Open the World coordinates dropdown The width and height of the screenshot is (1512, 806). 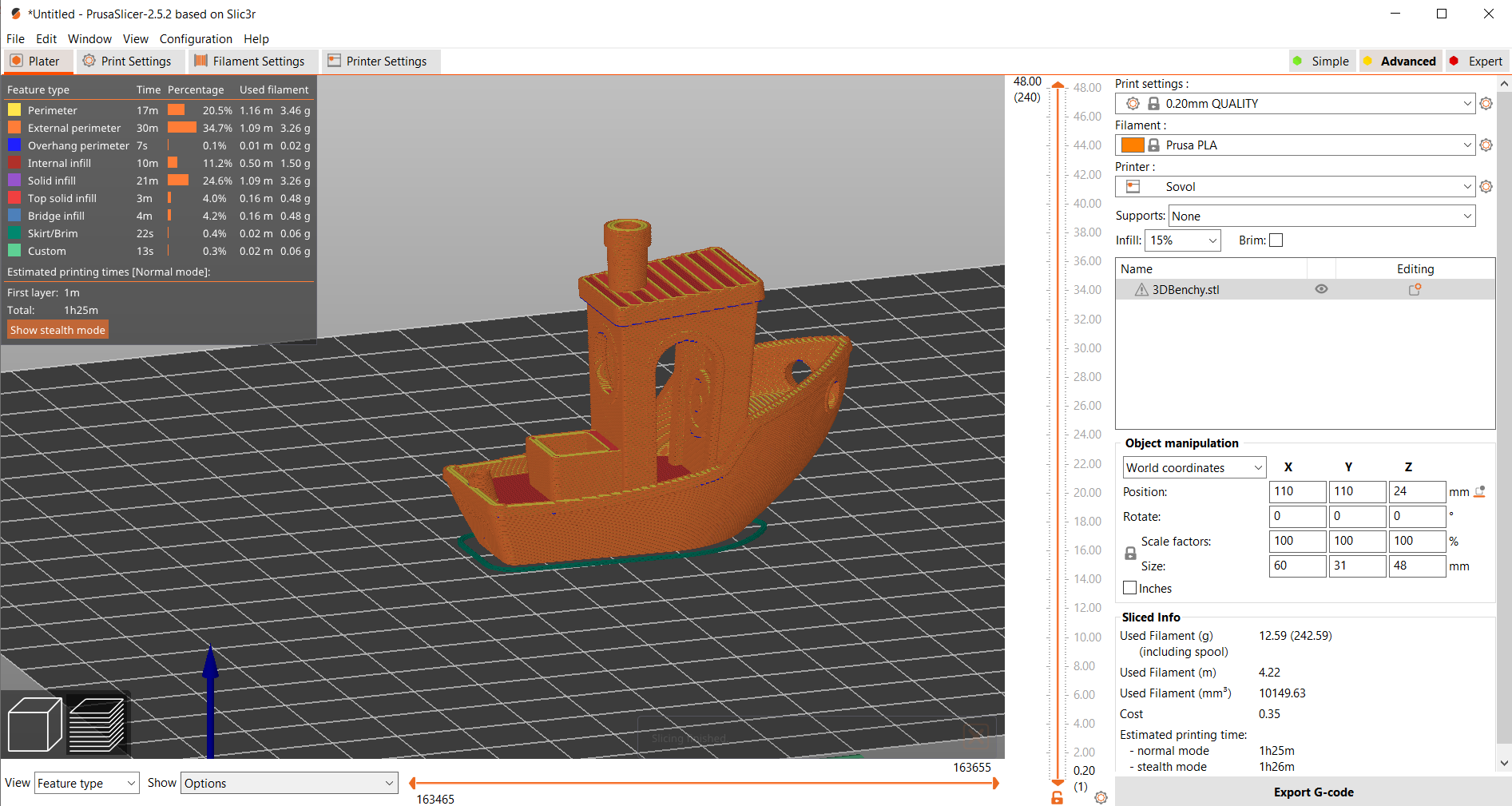(x=1194, y=468)
